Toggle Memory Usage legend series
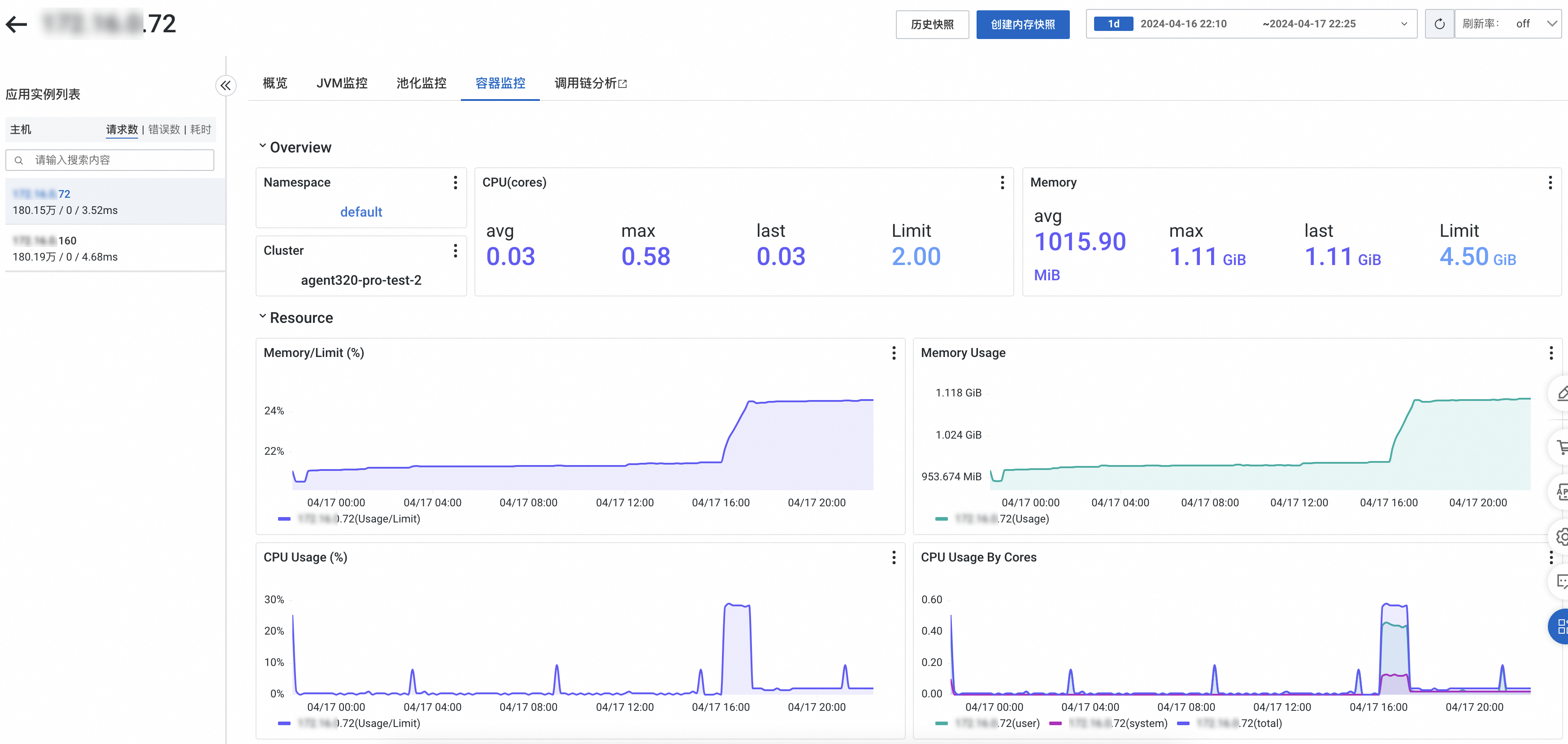Viewport: 1568px width, 744px height. tap(991, 519)
